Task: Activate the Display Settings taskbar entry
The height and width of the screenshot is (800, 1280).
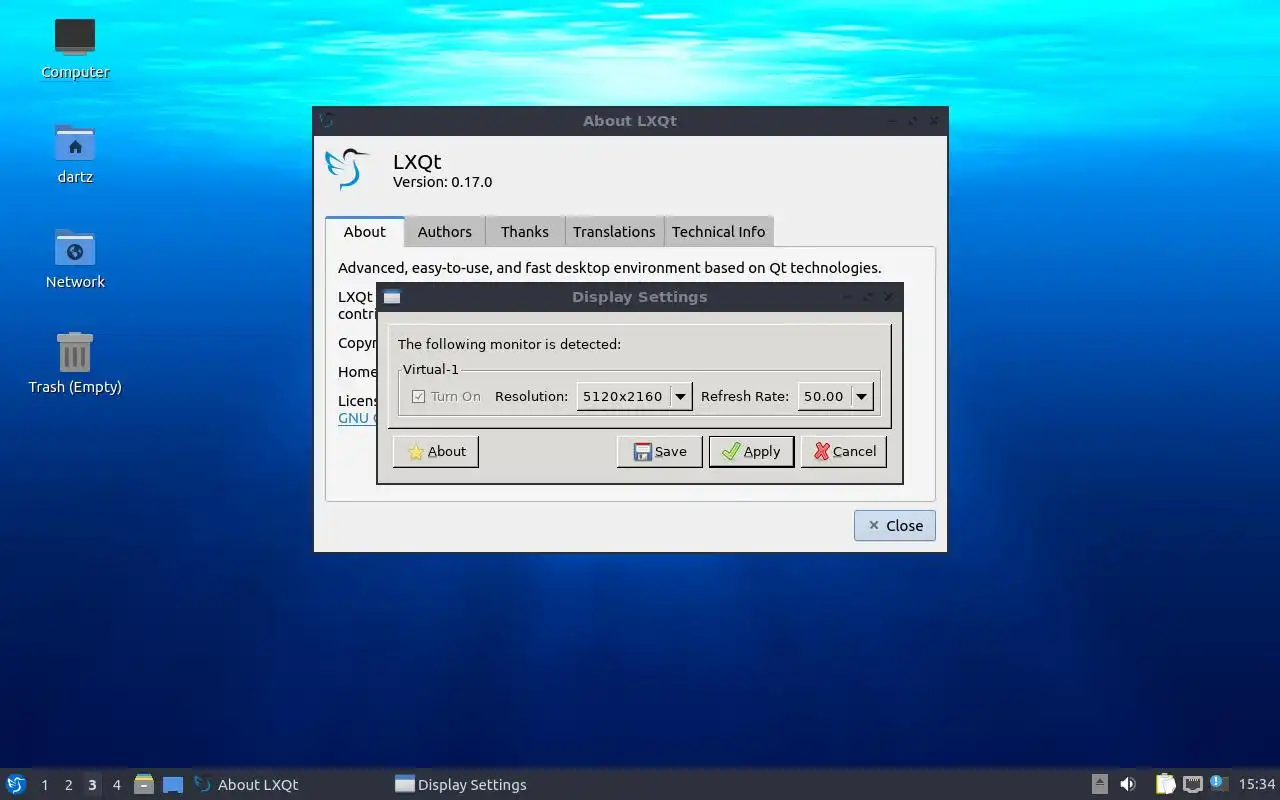Action: pyautogui.click(x=490, y=784)
